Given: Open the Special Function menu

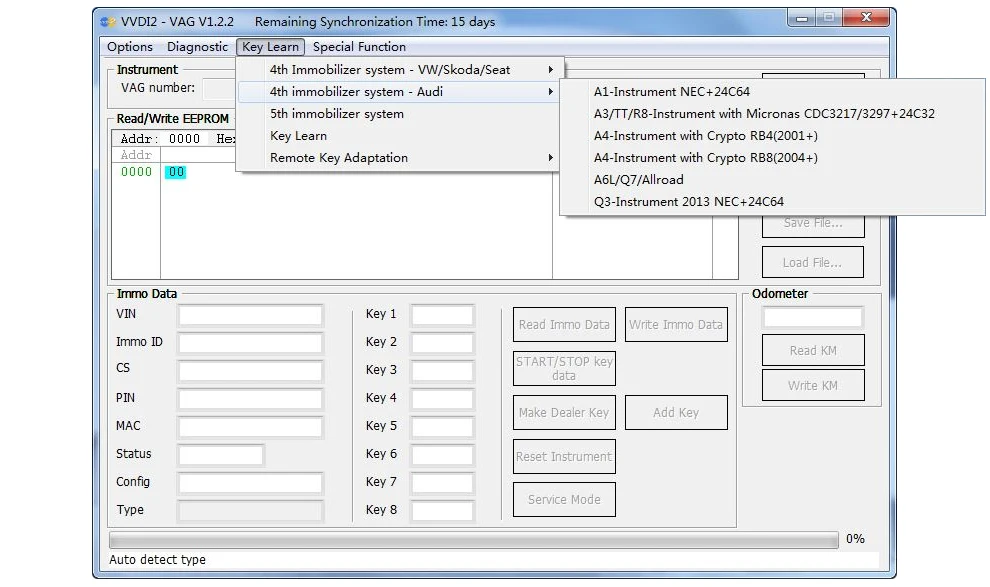Looking at the screenshot, I should 359,47.
